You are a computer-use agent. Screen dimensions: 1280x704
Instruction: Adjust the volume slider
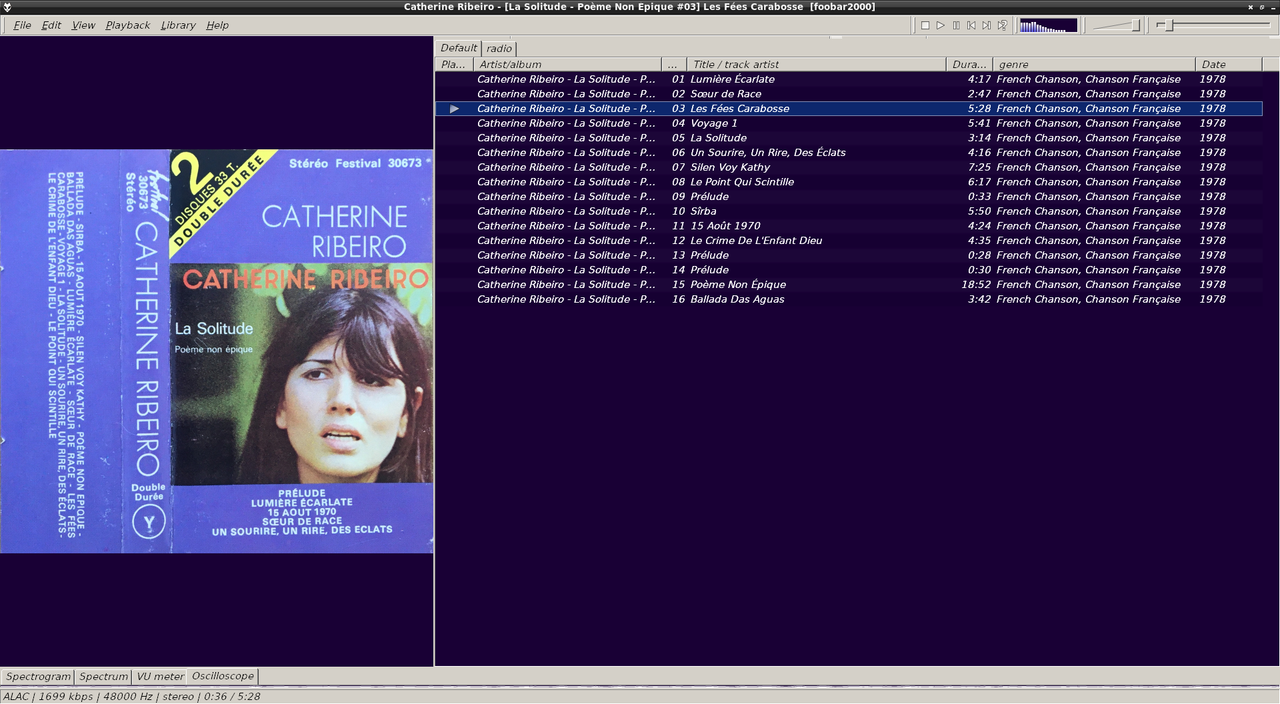coord(1117,25)
